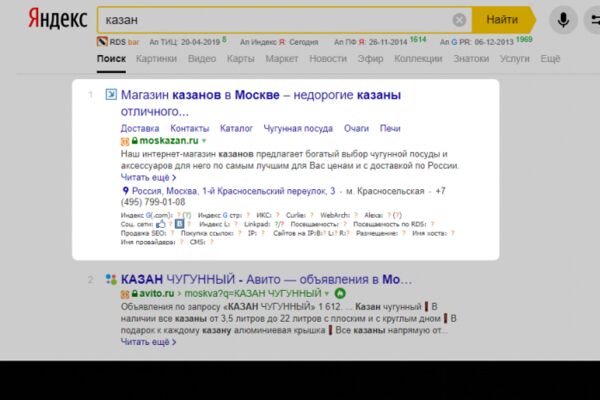Switch to the Видео tab
The height and width of the screenshot is (400, 600).
202,59
